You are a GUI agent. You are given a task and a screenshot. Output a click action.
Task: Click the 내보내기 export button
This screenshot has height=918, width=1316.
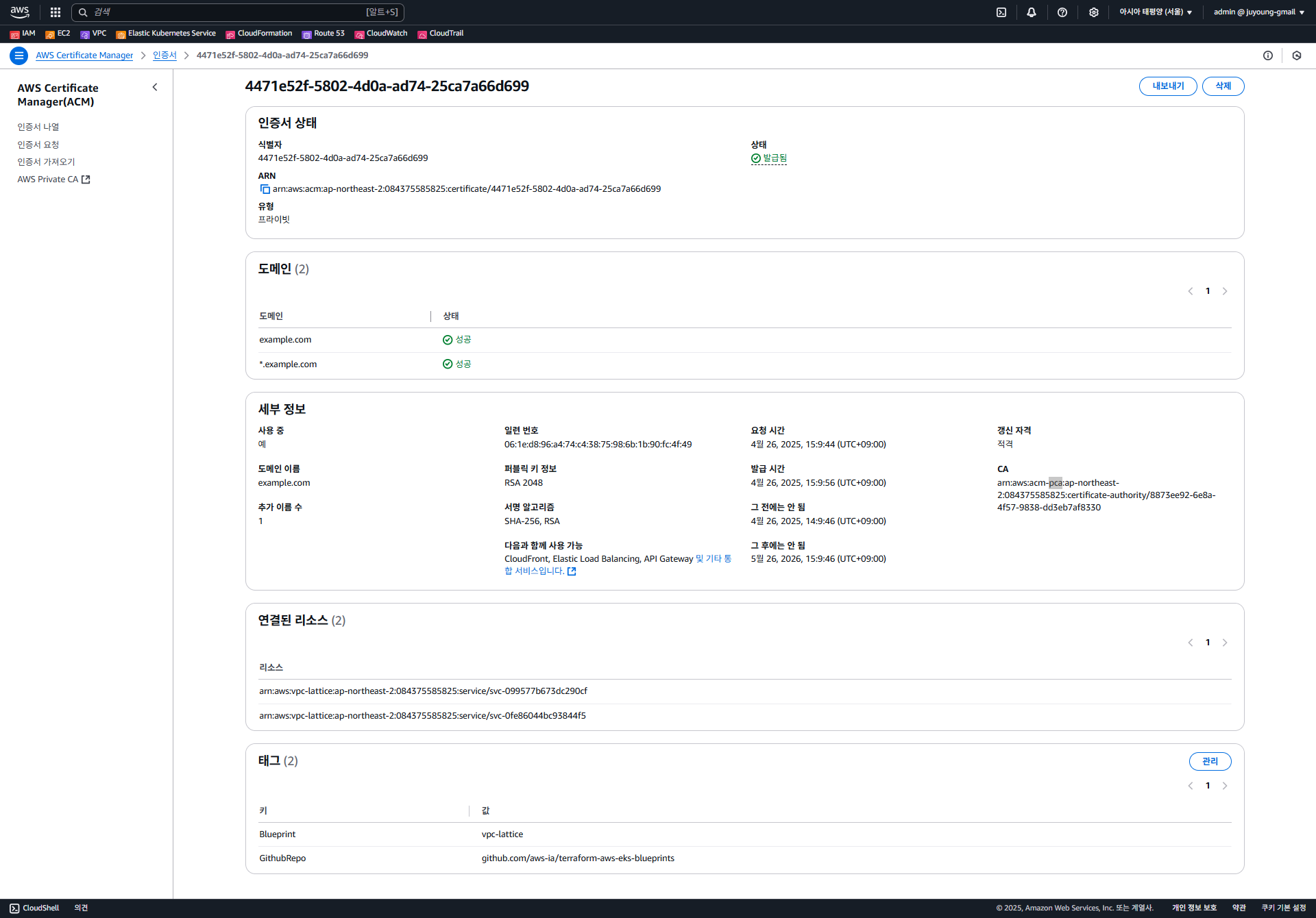click(1168, 86)
